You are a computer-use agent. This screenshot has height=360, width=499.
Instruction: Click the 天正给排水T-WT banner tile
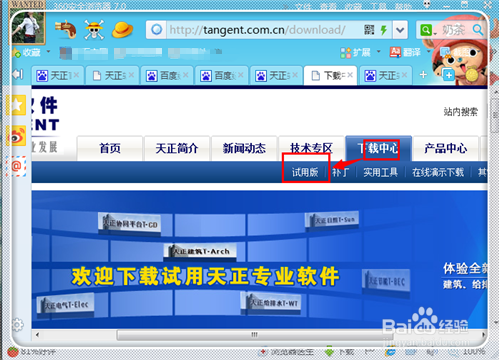271,303
